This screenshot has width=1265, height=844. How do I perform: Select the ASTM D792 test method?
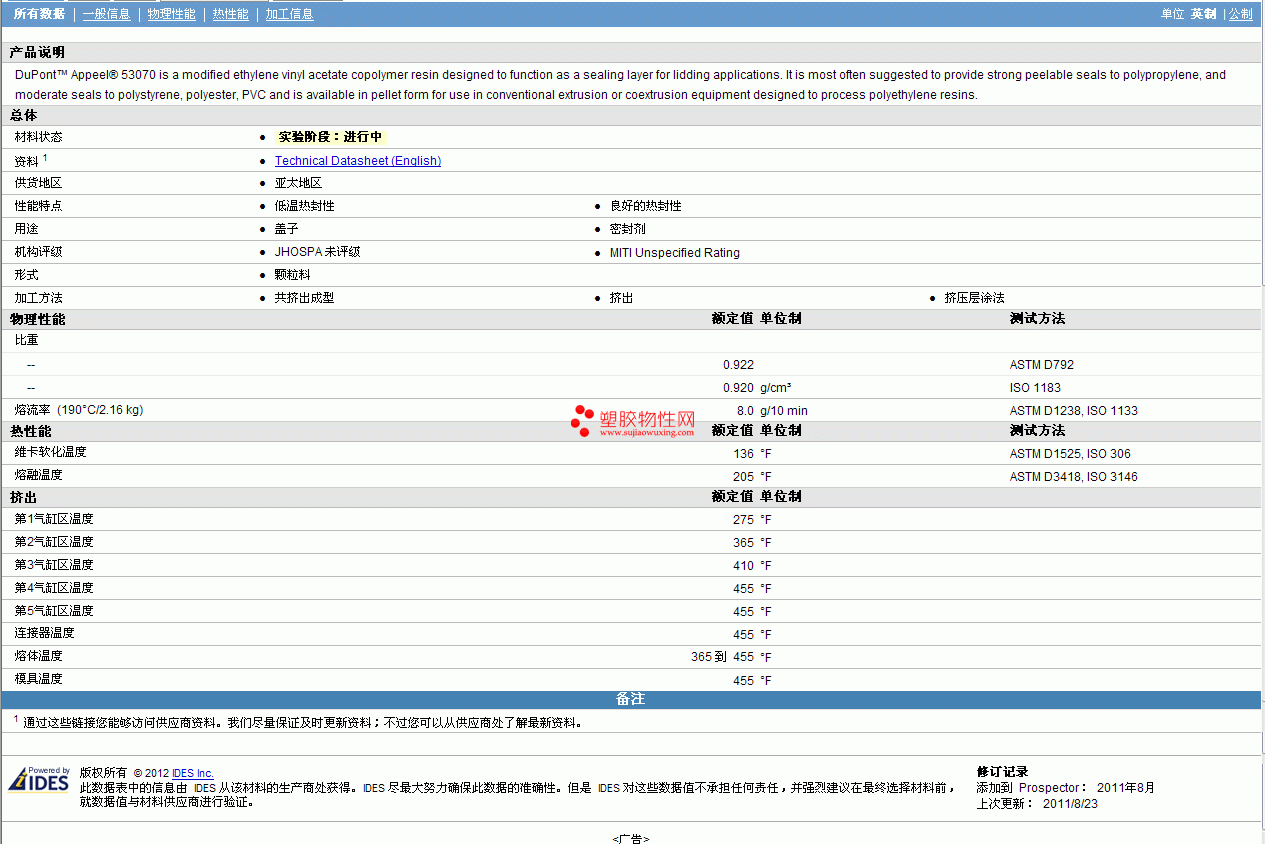point(1042,365)
